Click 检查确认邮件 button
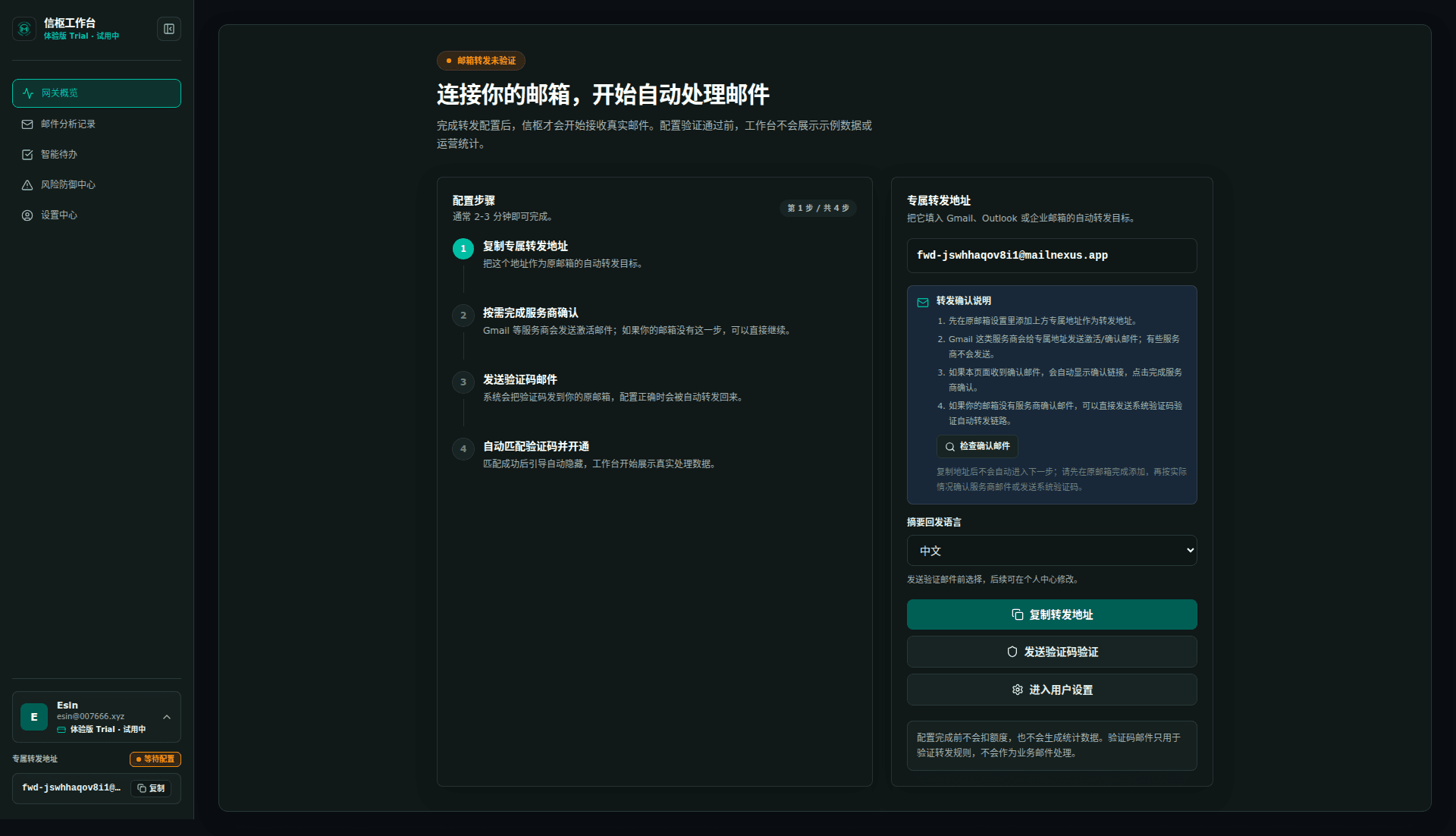 coord(977,446)
